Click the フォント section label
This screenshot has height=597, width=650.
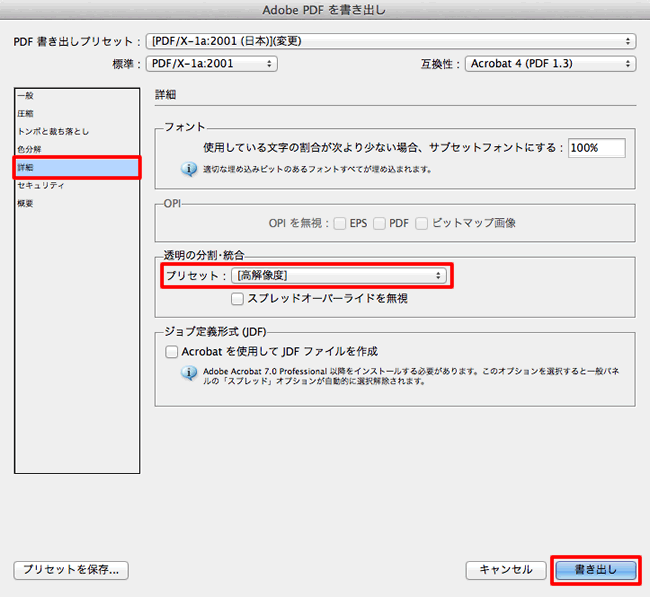[x=184, y=127]
